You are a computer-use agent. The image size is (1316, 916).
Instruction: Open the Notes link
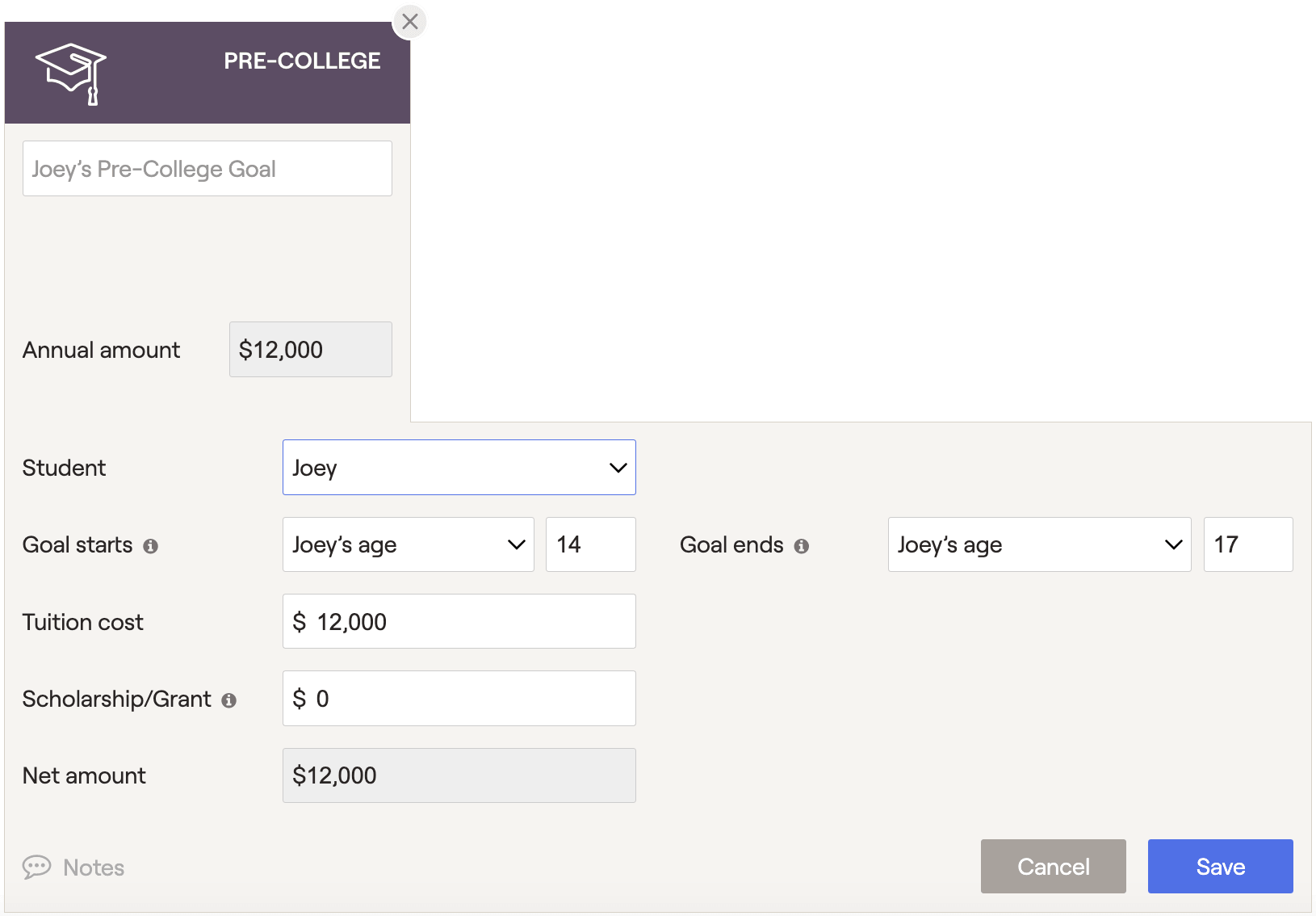point(94,868)
